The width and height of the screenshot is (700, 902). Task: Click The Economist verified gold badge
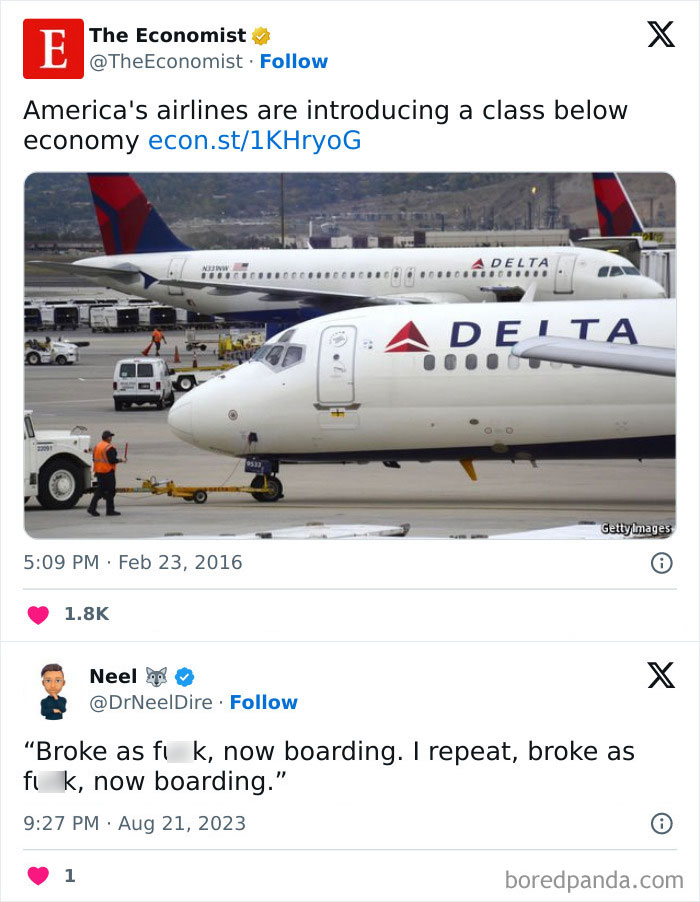pos(261,36)
